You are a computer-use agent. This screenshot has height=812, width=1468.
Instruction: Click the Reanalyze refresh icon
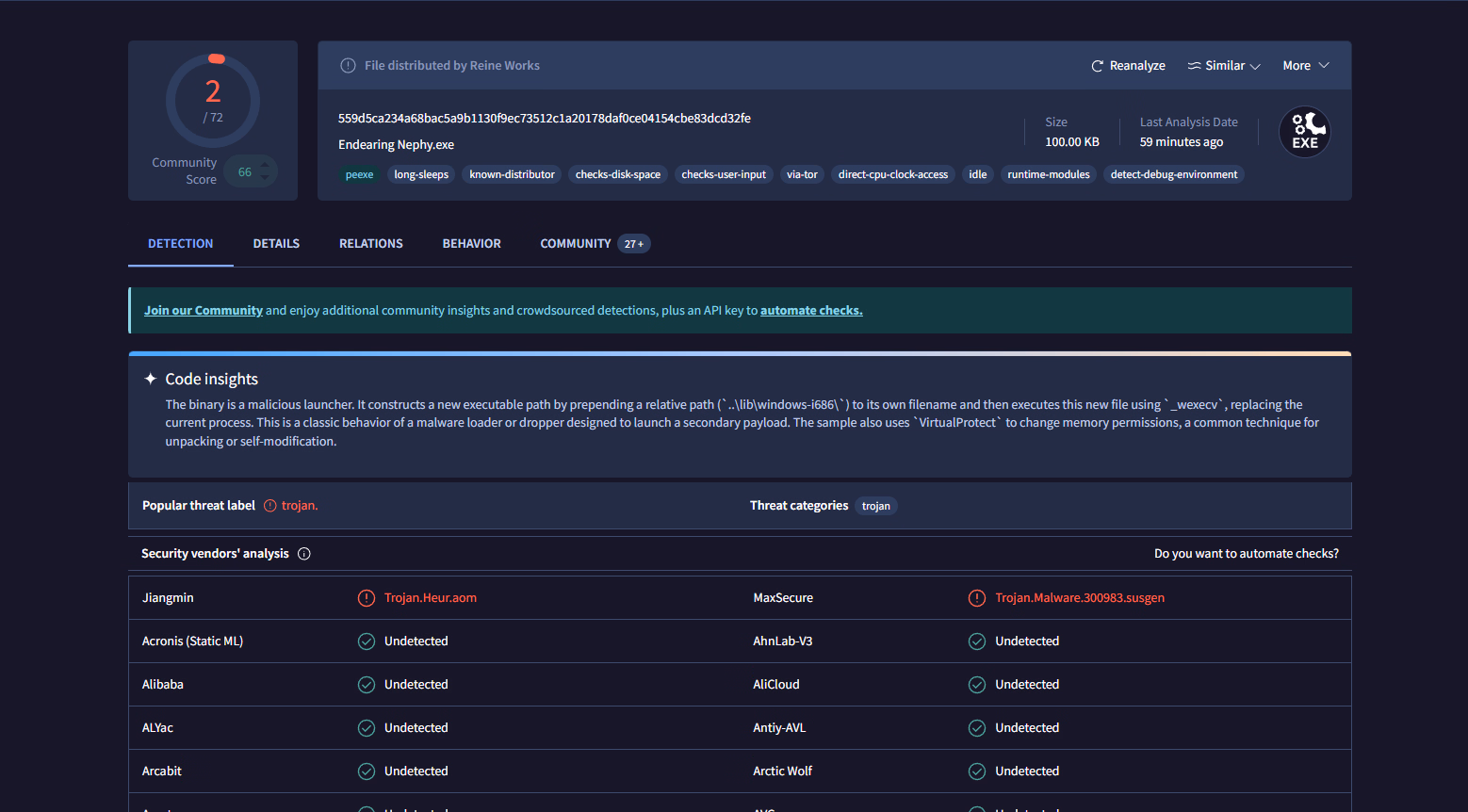click(1097, 66)
